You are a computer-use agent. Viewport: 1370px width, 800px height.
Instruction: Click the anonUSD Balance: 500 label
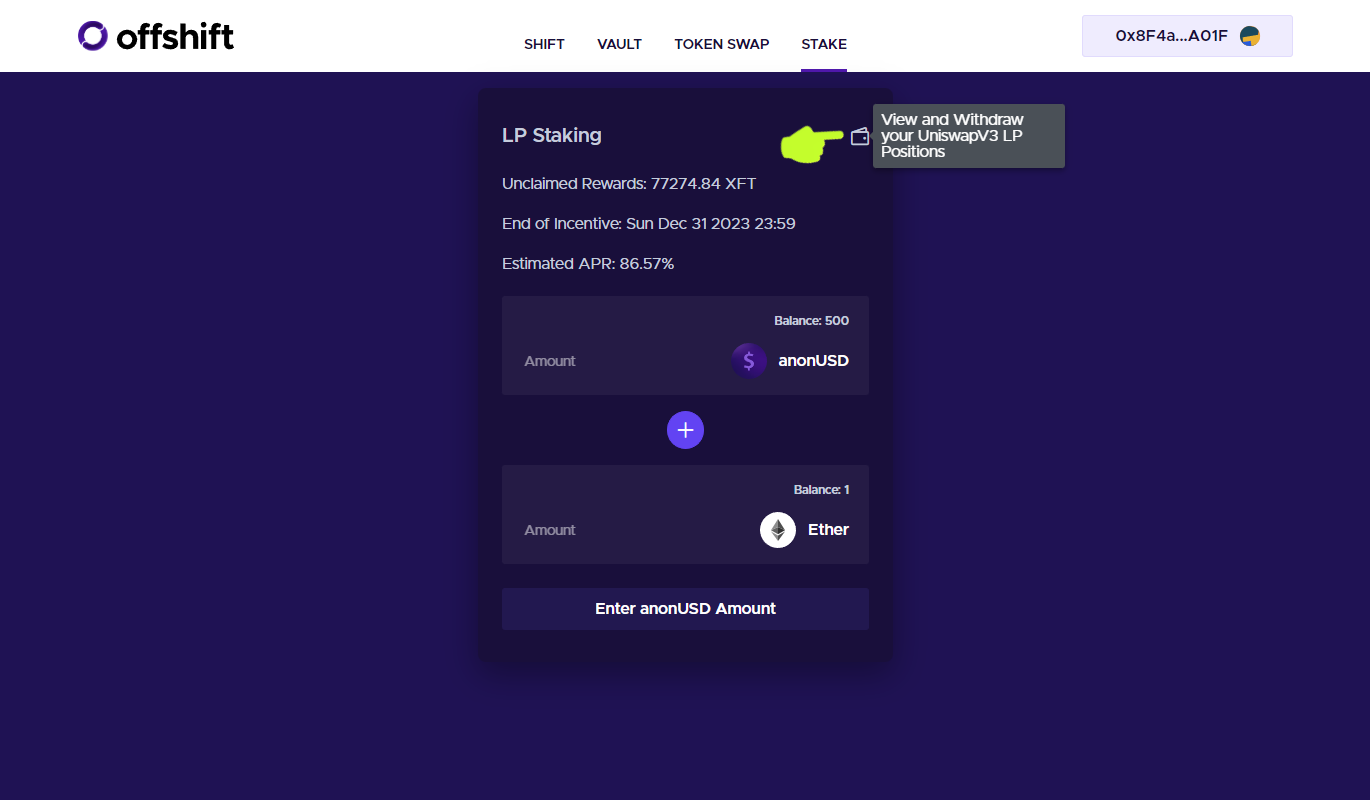[811, 321]
